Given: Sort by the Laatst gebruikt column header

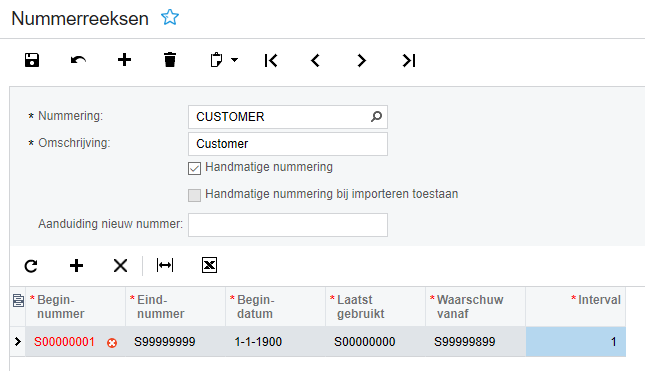Looking at the screenshot, I should [376, 307].
